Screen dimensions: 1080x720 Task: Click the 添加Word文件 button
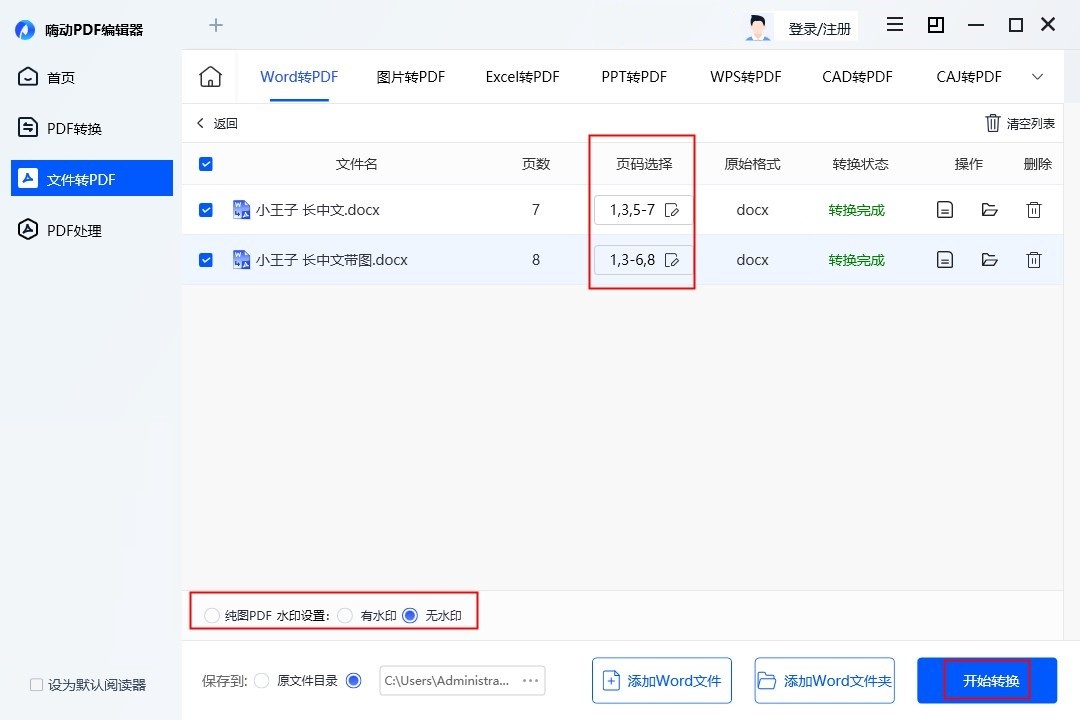661,680
